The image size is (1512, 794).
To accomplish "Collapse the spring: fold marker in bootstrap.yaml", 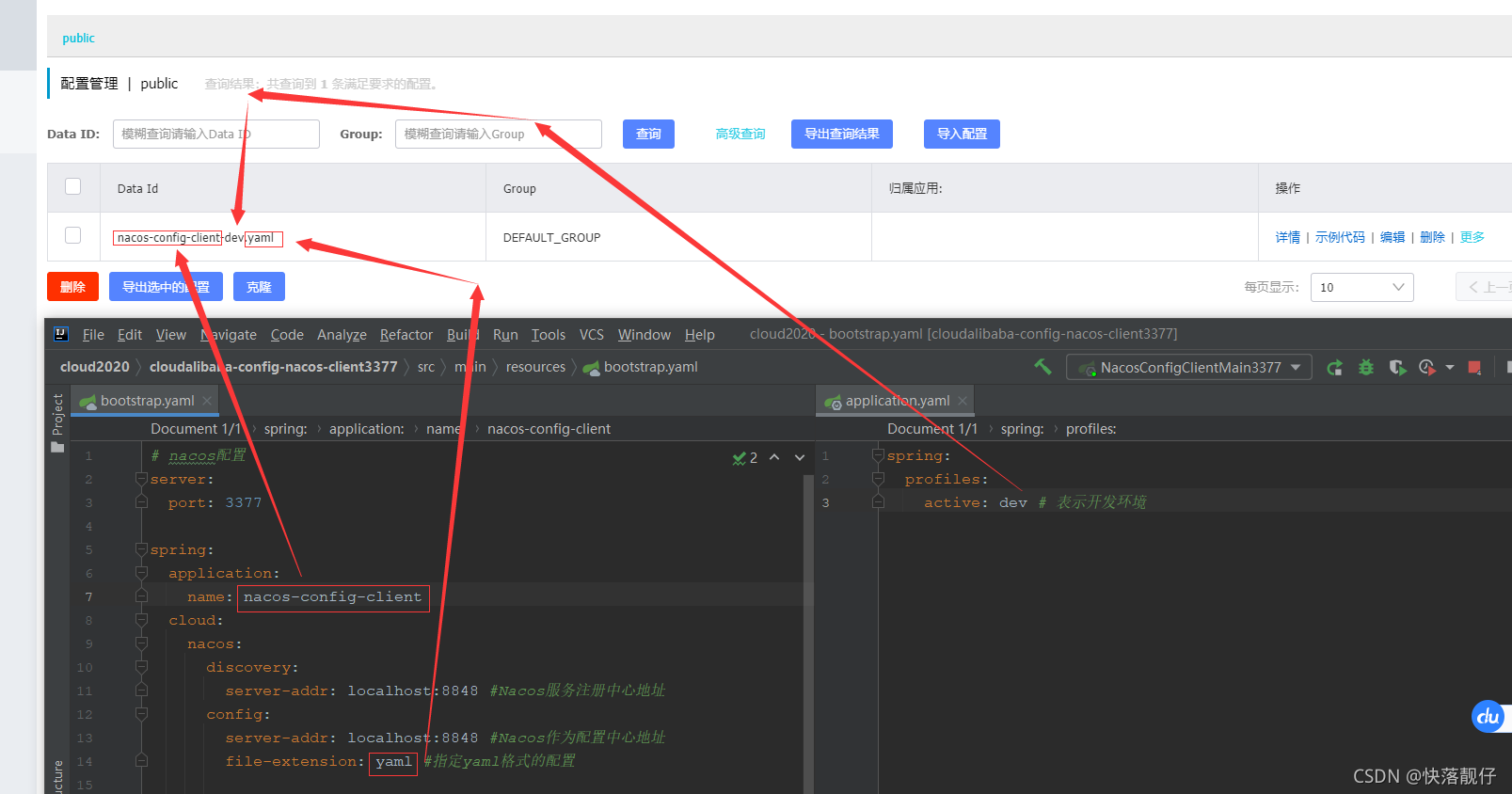I will coord(141,549).
